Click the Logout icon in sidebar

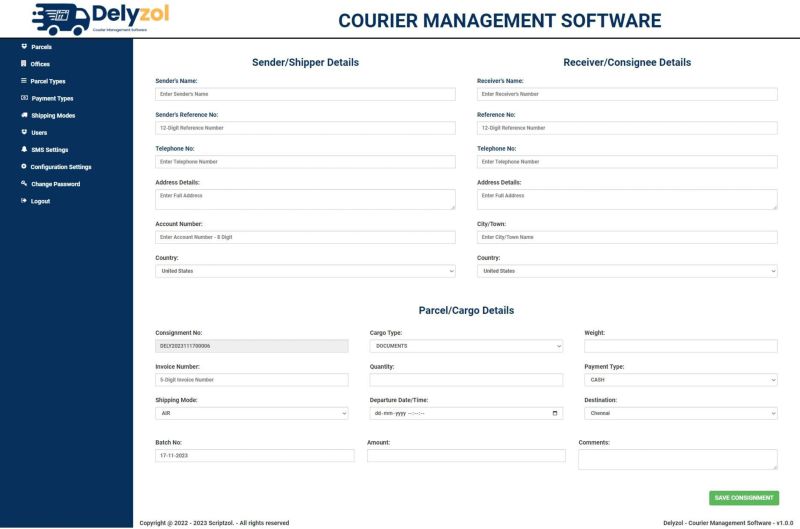pyautogui.click(x=23, y=201)
